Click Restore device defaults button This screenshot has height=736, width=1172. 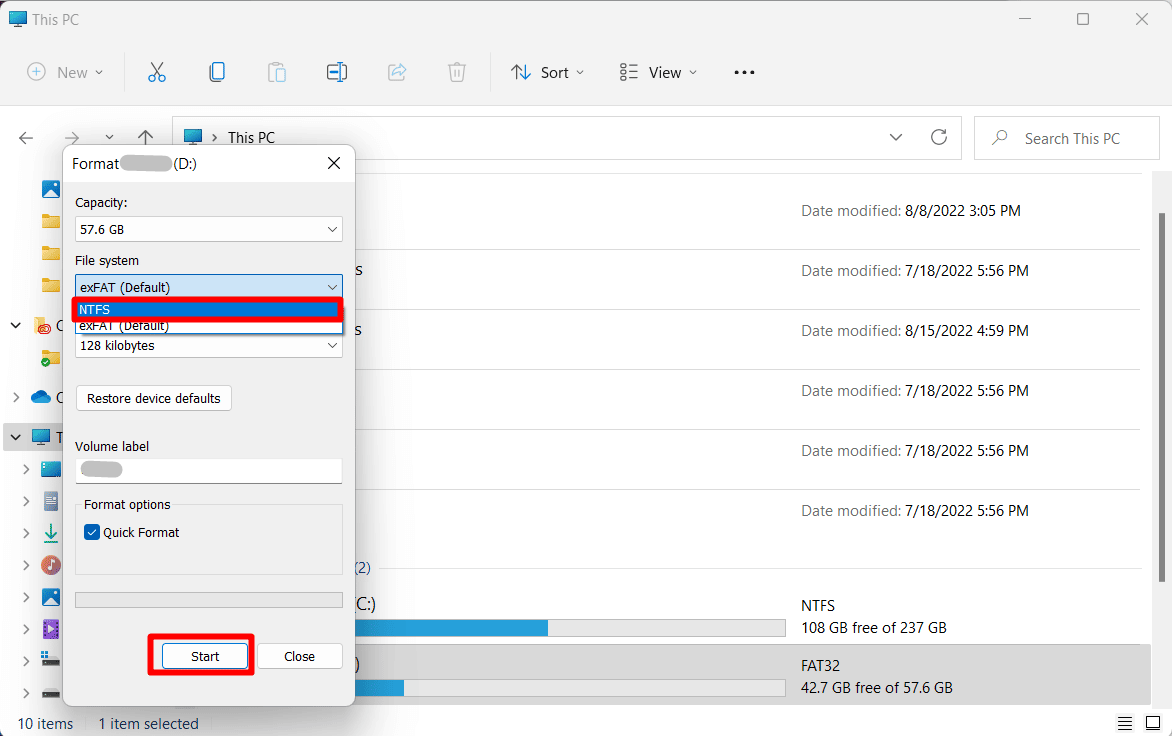pos(154,398)
